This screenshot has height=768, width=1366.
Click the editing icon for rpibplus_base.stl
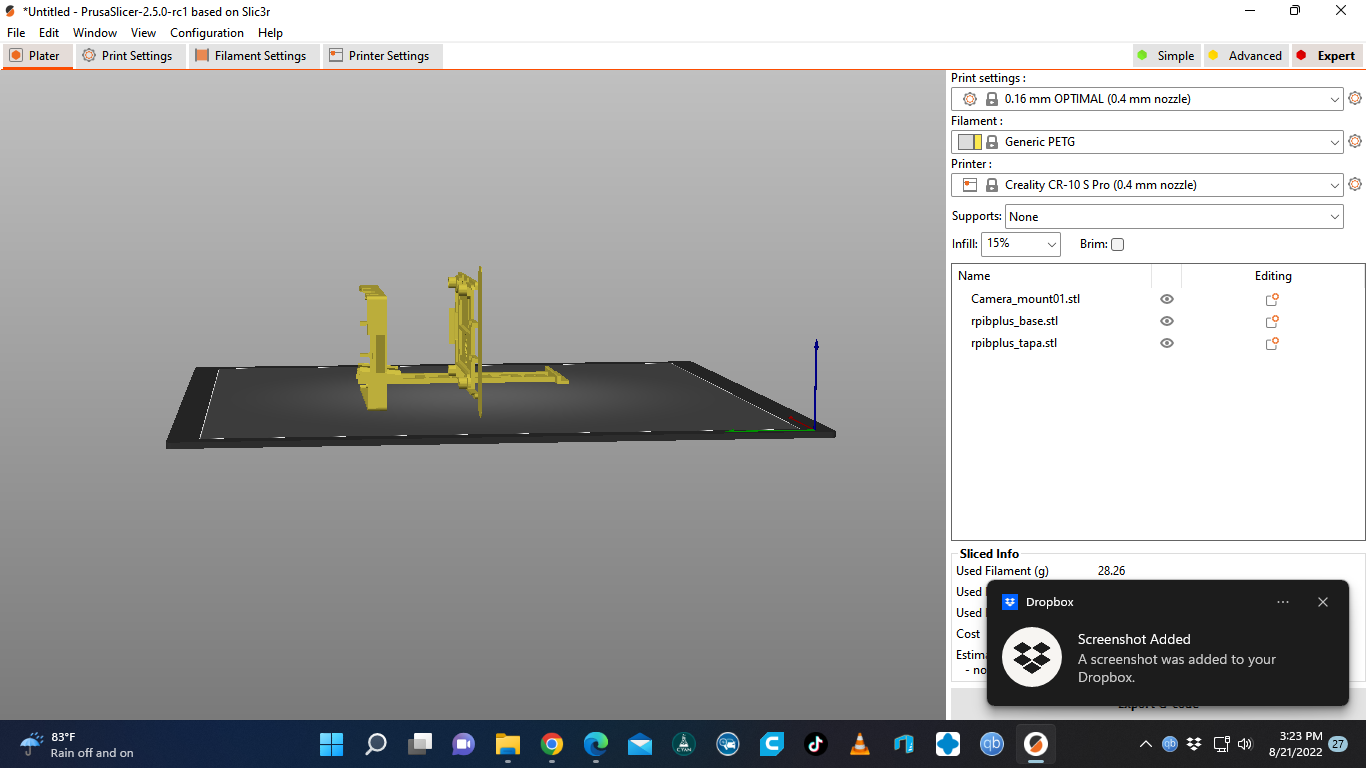(x=1272, y=321)
